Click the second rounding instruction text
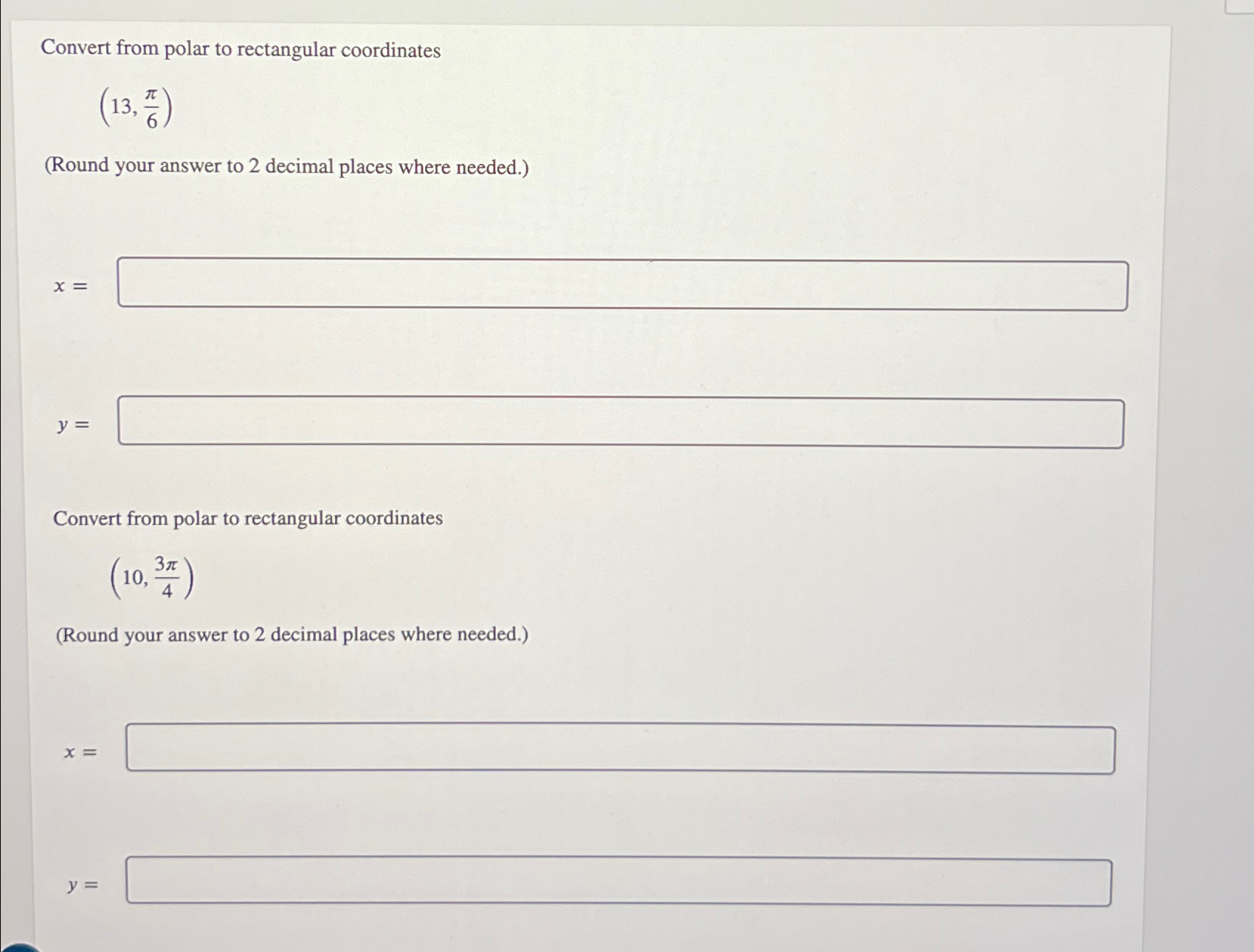This screenshot has width=1254, height=952. [x=293, y=635]
